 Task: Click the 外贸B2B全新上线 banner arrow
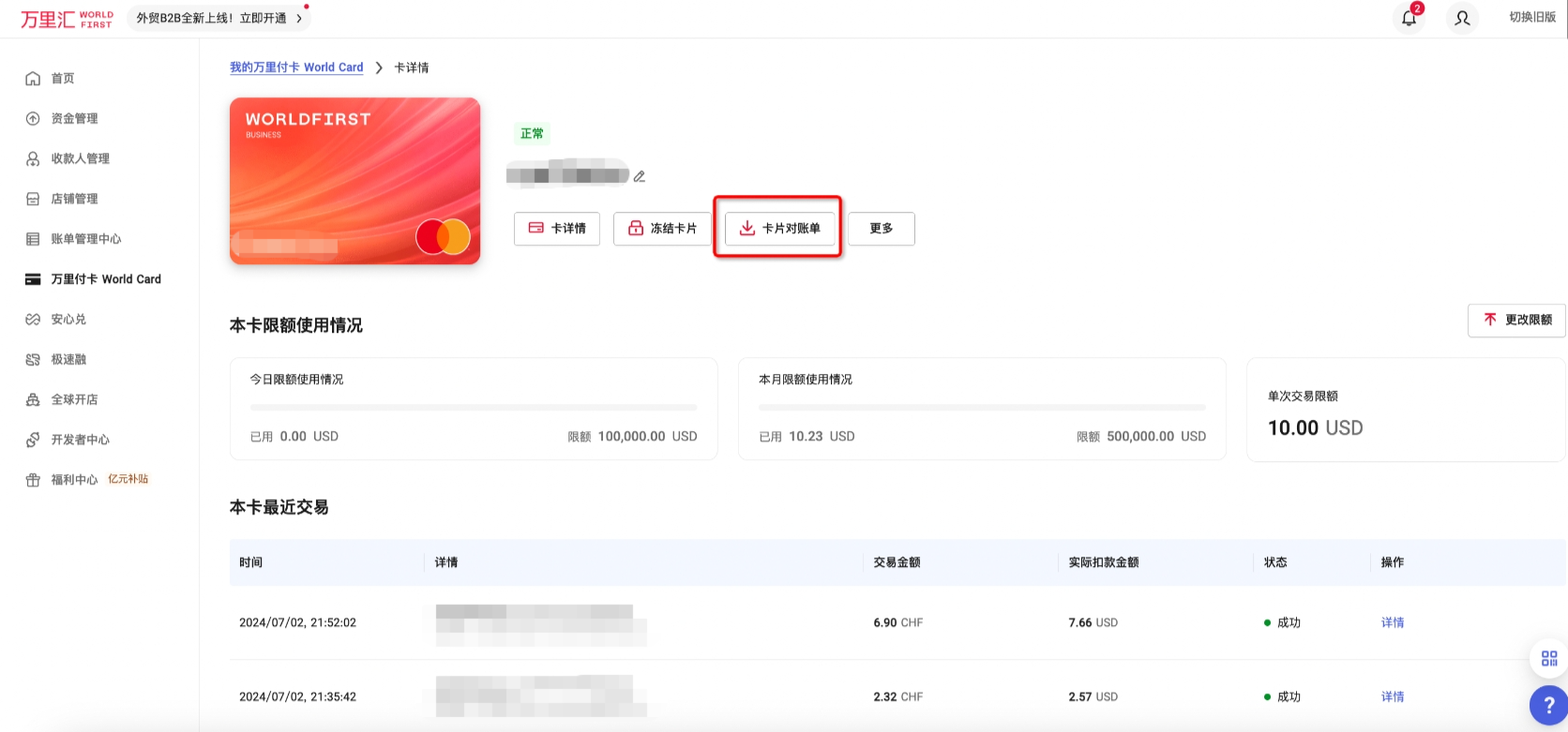click(299, 18)
